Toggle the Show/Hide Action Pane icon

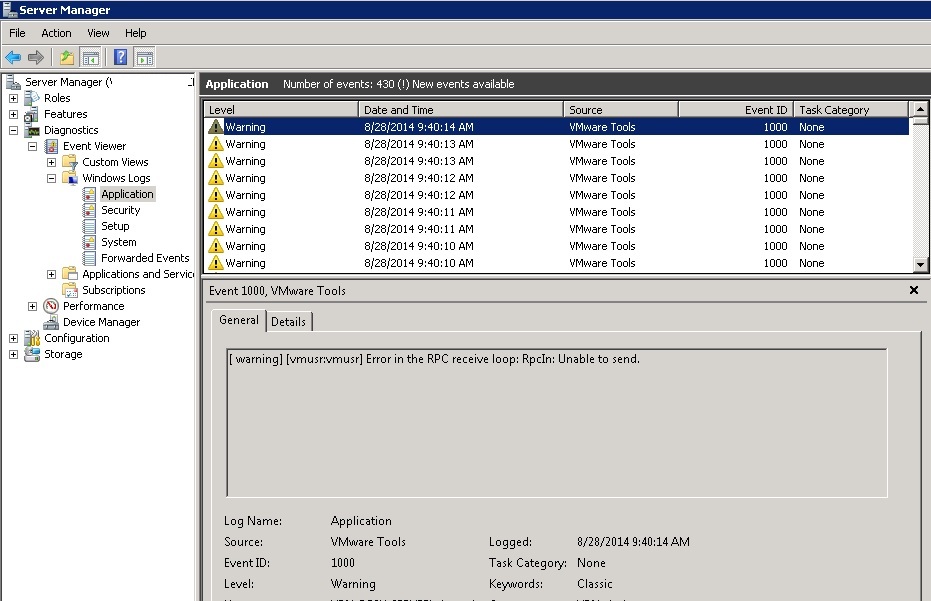(x=145, y=58)
